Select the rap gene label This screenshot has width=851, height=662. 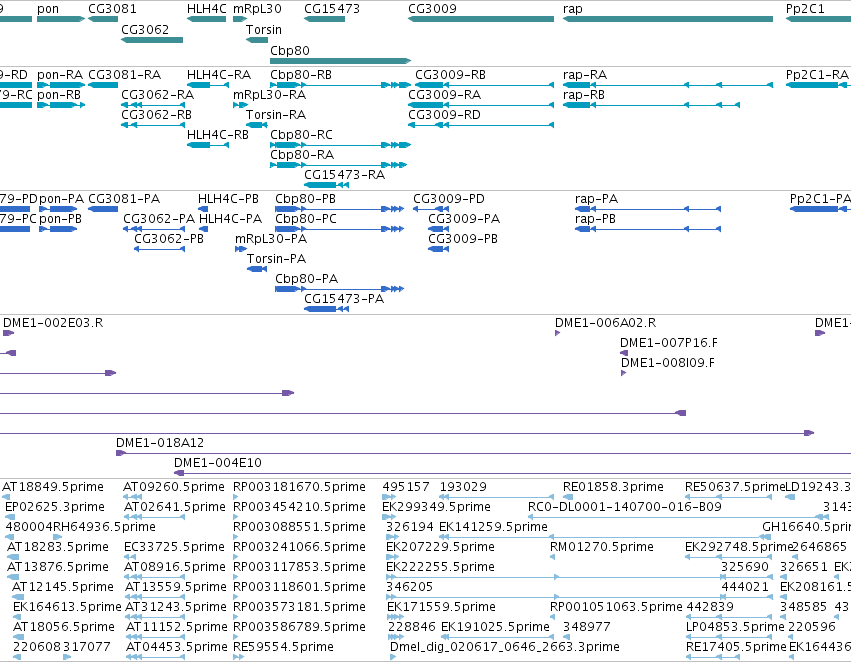(573, 9)
